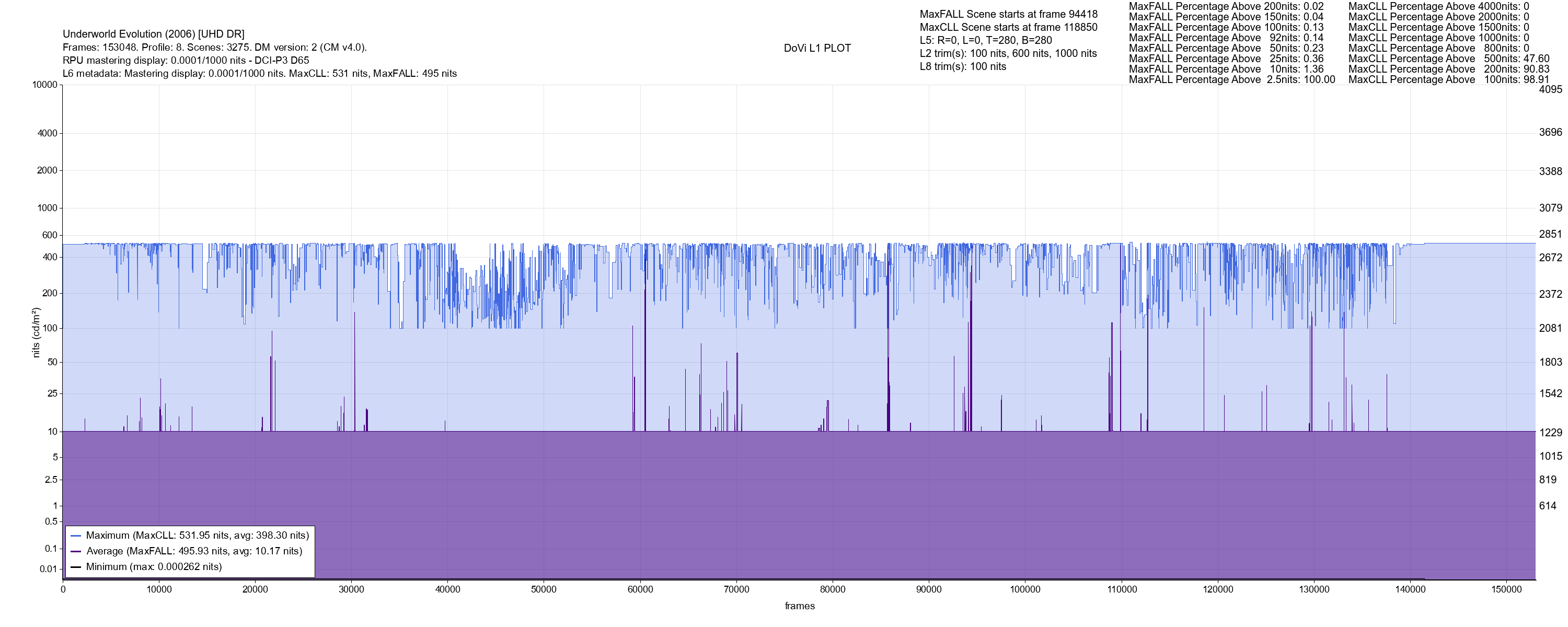
Task: Click 'MaxFALL Percentage Above 10nits: 1.36' stat
Action: (1226, 69)
